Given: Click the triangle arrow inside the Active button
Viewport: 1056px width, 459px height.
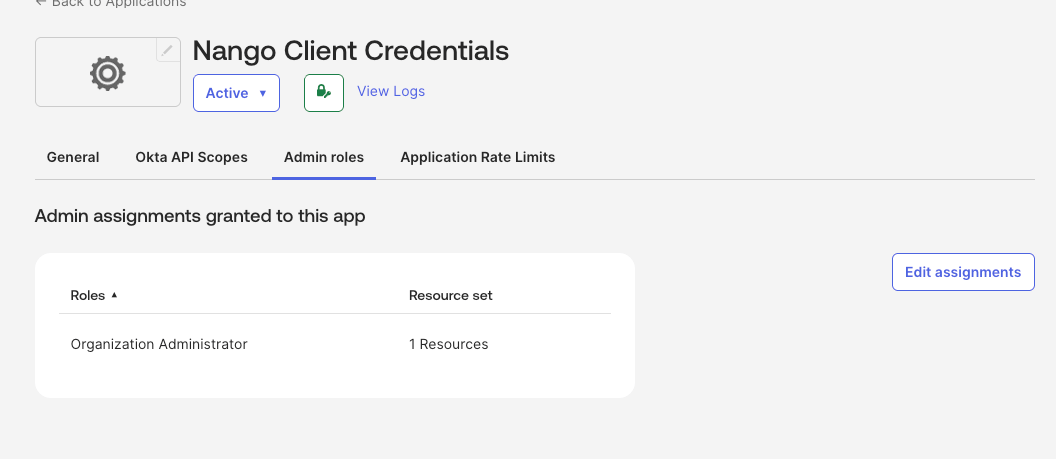Looking at the screenshot, I should (263, 94).
